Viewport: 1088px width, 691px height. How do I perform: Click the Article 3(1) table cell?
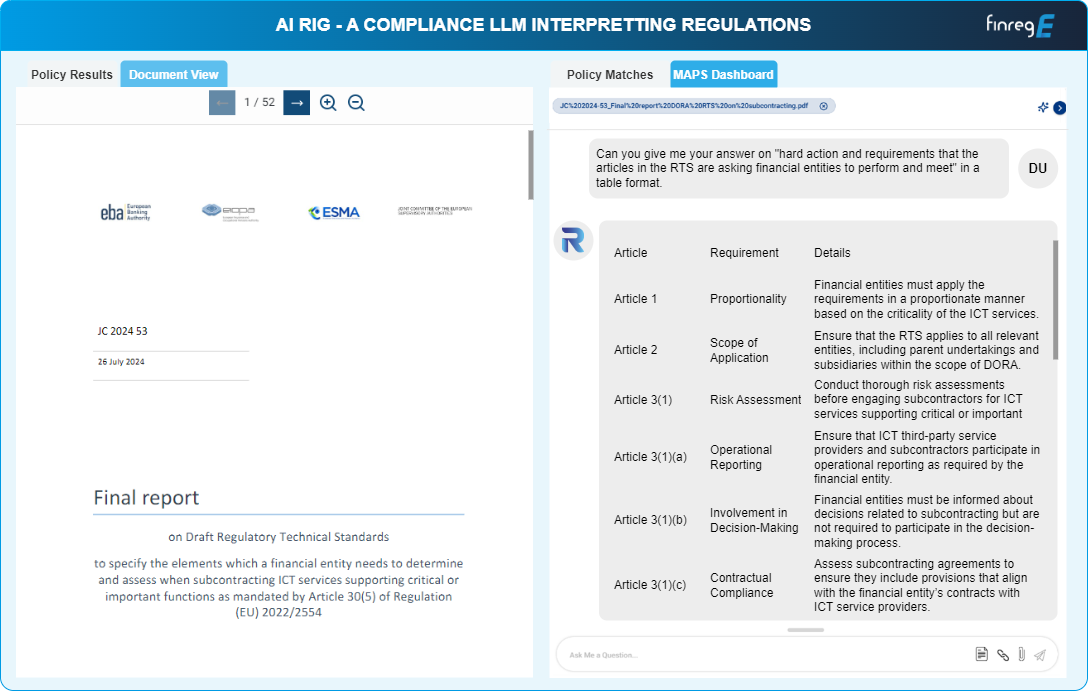click(643, 400)
